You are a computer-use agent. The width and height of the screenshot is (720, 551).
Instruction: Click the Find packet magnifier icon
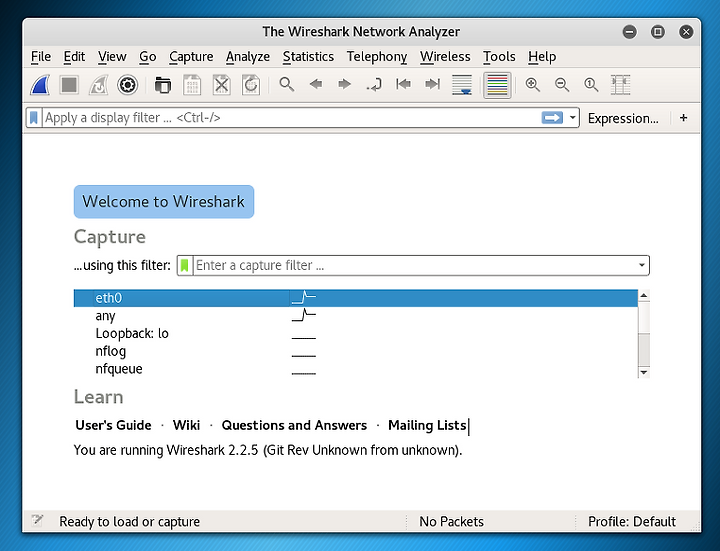click(x=287, y=84)
